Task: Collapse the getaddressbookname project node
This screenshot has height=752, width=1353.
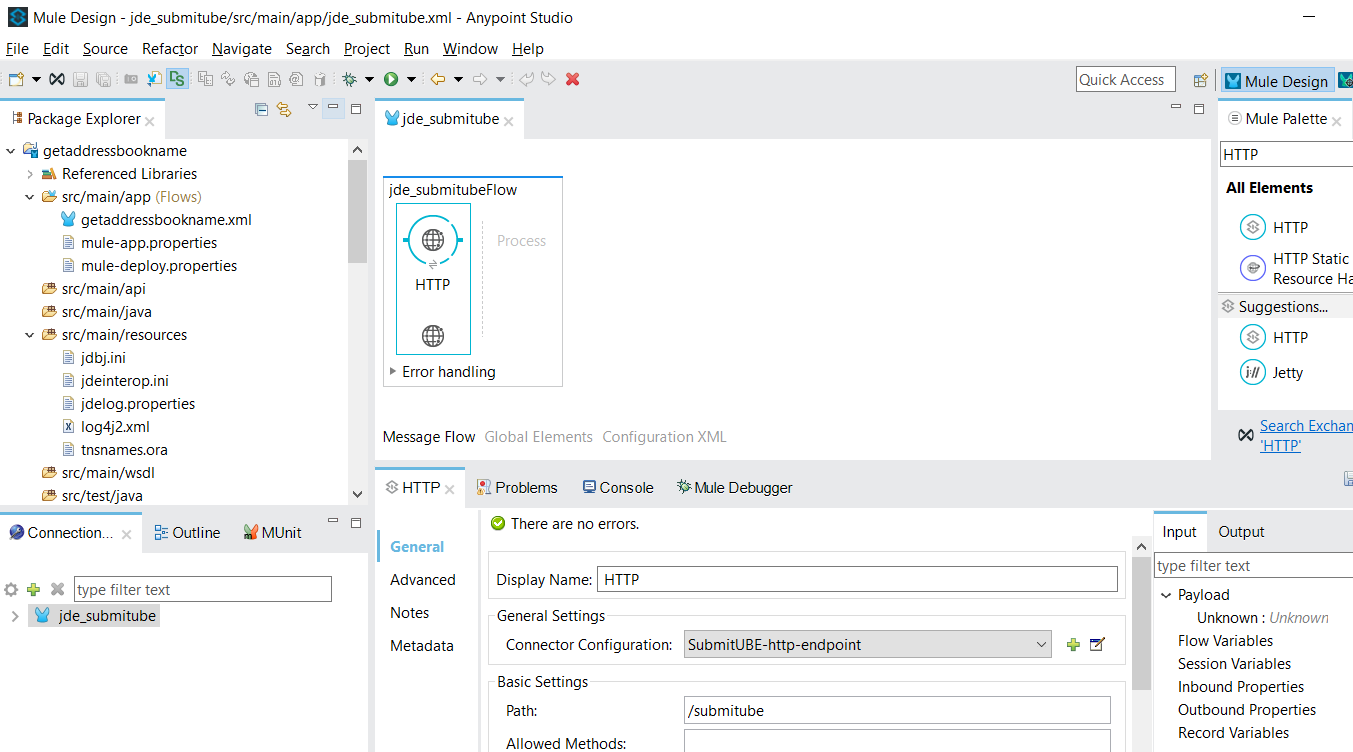Action: (x=11, y=151)
